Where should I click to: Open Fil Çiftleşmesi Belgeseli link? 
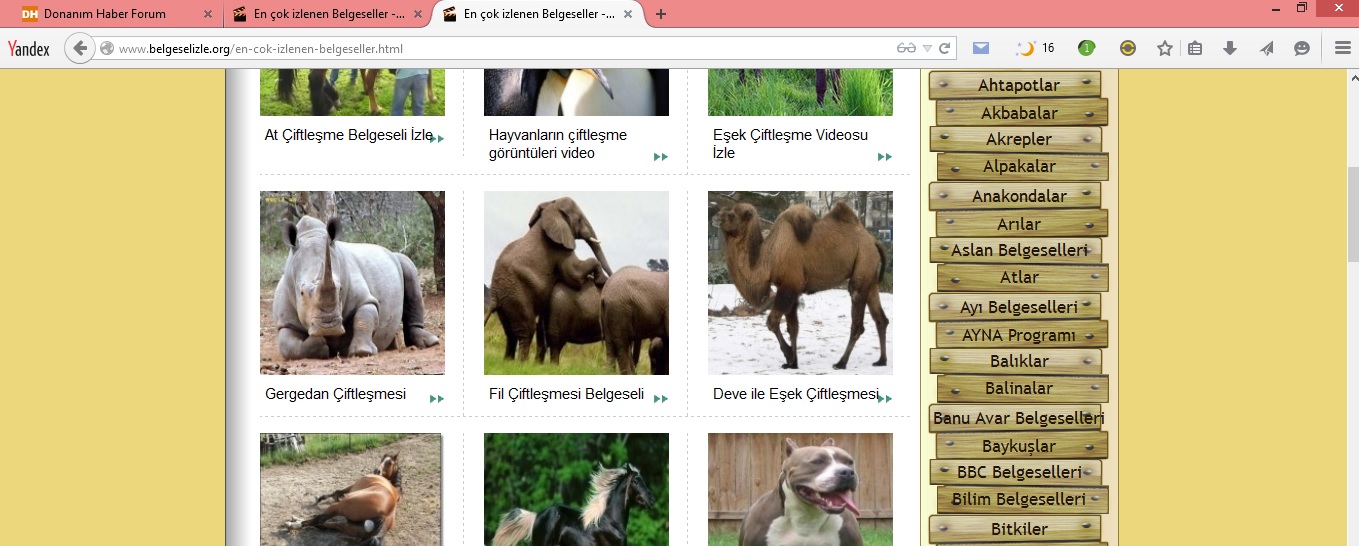566,394
